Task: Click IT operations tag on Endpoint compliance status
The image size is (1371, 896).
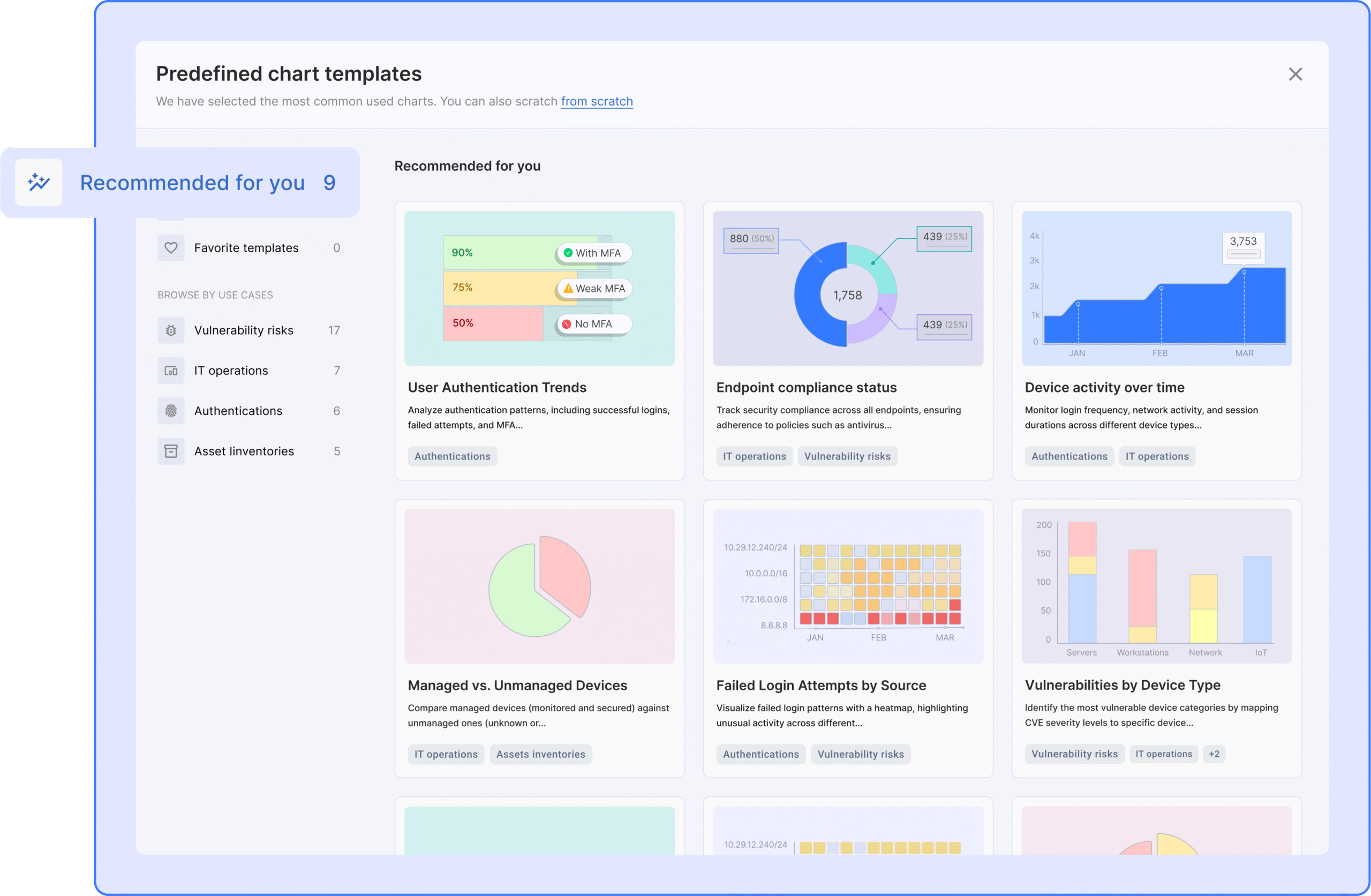Action: point(754,456)
